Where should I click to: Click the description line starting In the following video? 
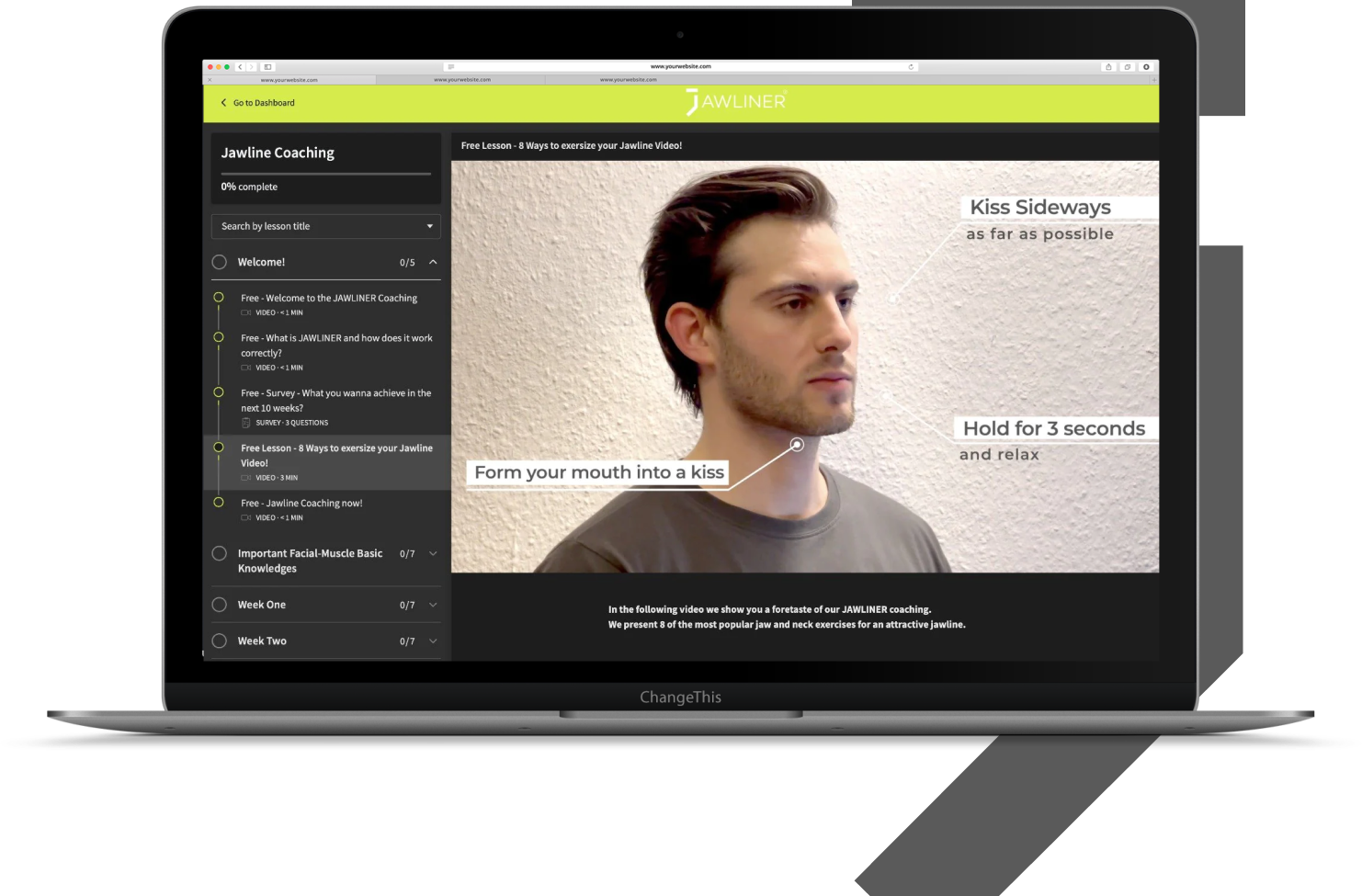(x=769, y=609)
